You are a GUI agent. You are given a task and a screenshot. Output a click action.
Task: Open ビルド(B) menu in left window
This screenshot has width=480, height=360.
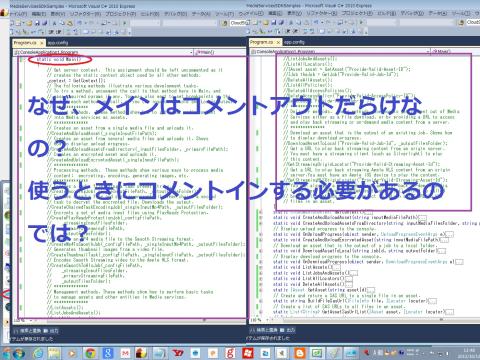point(150,14)
